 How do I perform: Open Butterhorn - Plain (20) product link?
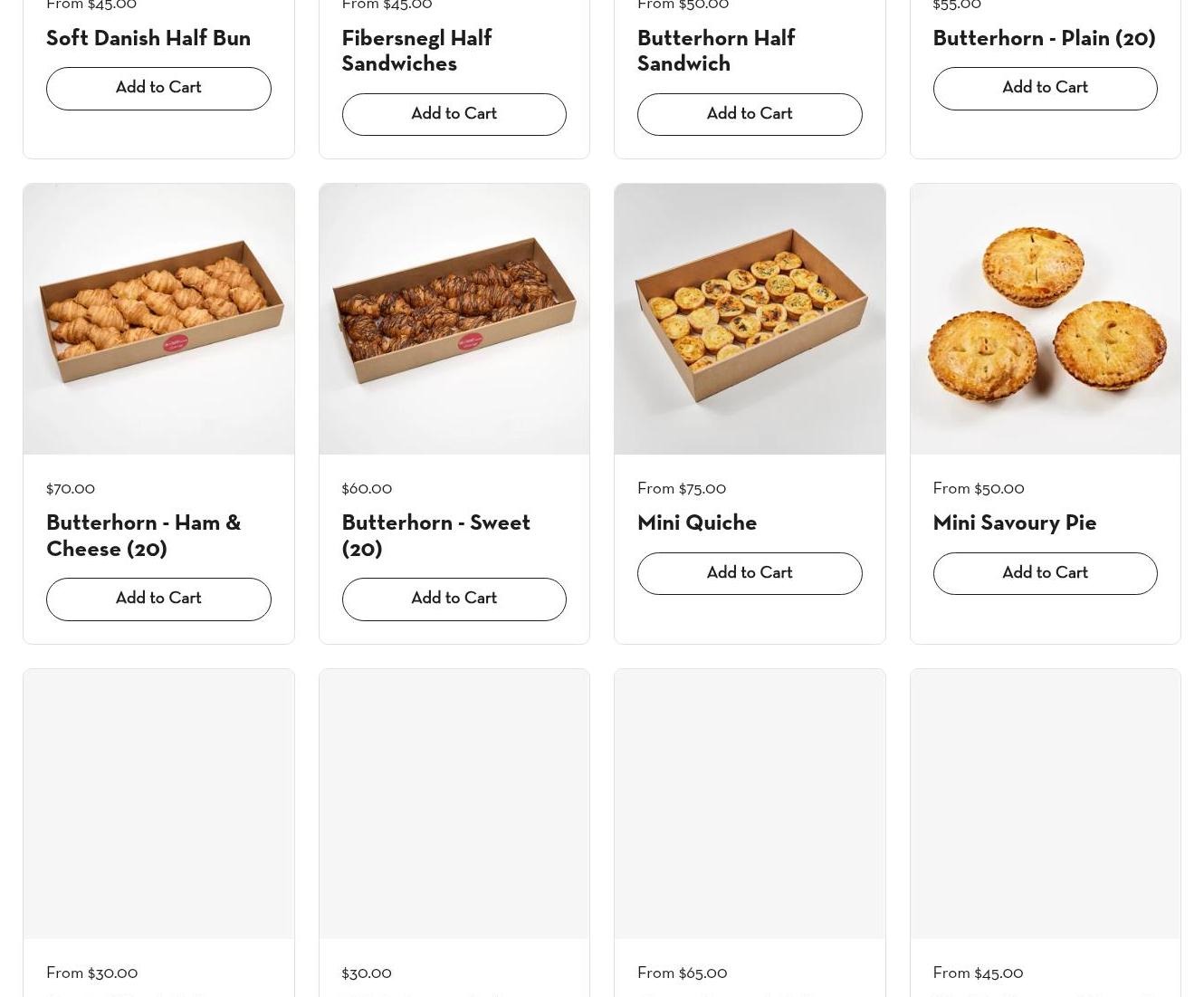1044,39
